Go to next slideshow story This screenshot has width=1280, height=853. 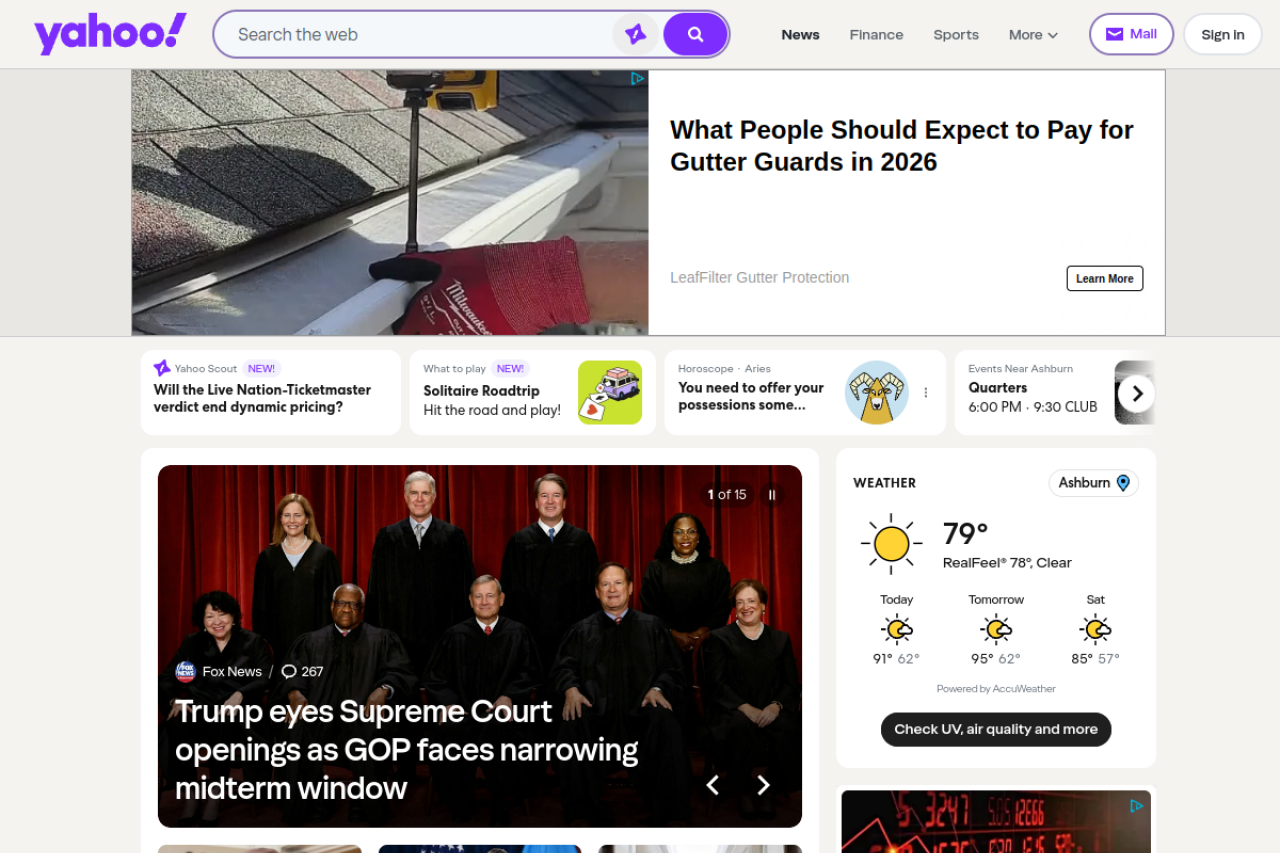click(x=763, y=785)
